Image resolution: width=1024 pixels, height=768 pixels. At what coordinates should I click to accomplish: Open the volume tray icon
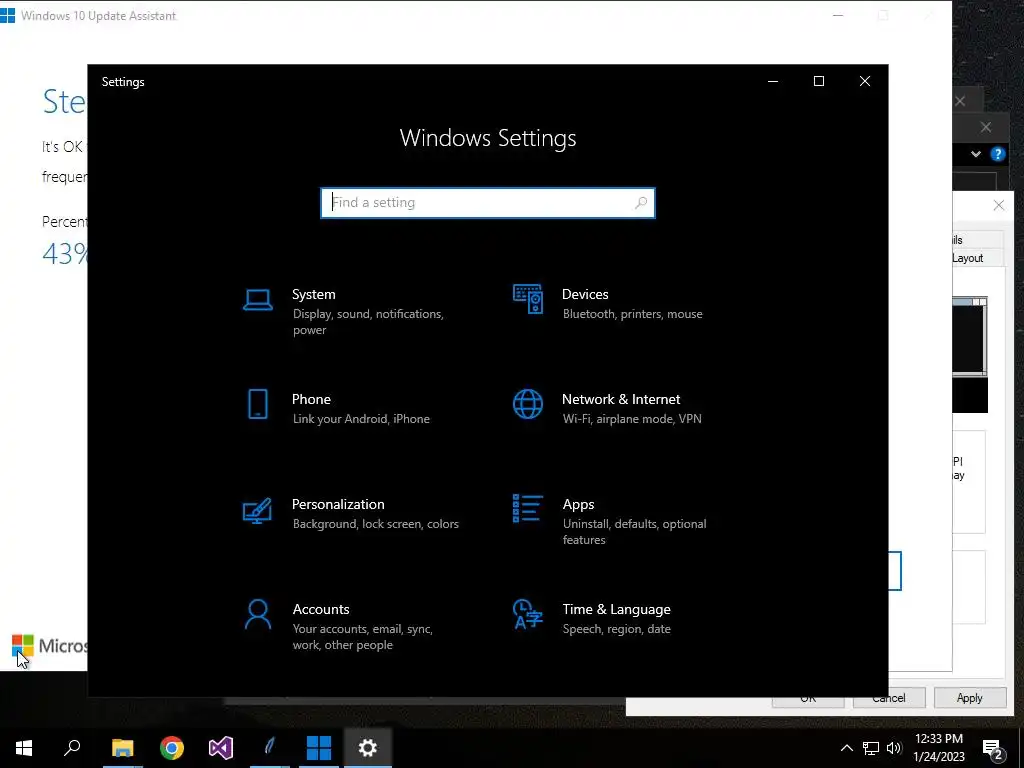coord(894,748)
